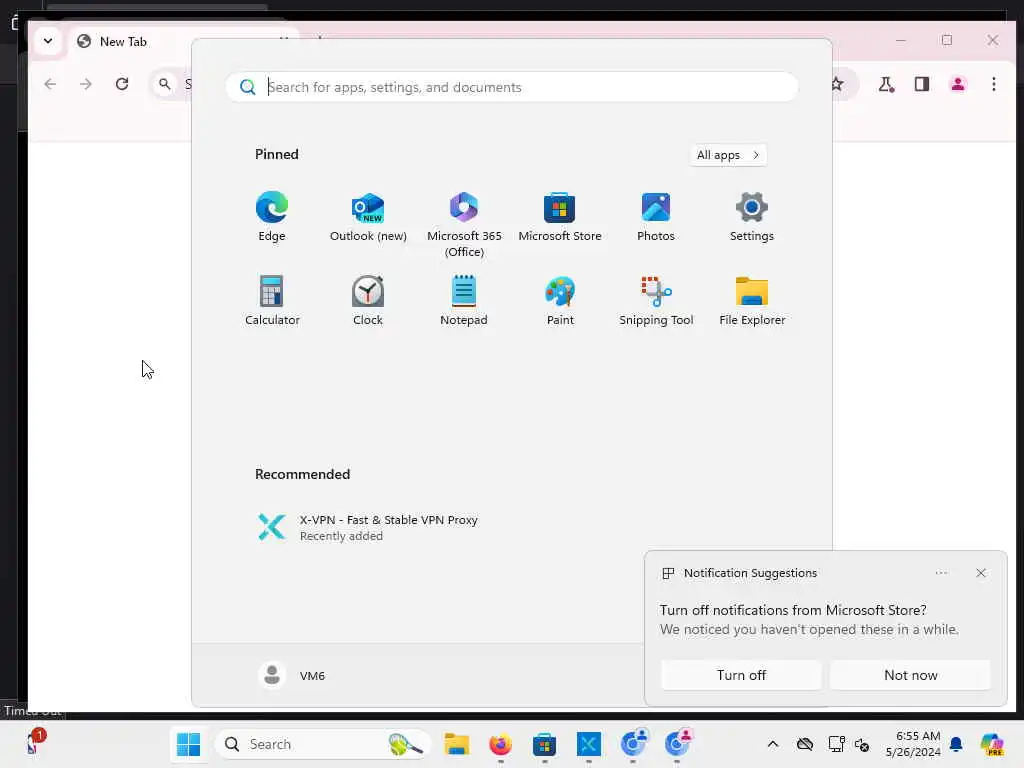The image size is (1024, 768).
Task: Reload the Chrome page
Action: click(x=122, y=84)
